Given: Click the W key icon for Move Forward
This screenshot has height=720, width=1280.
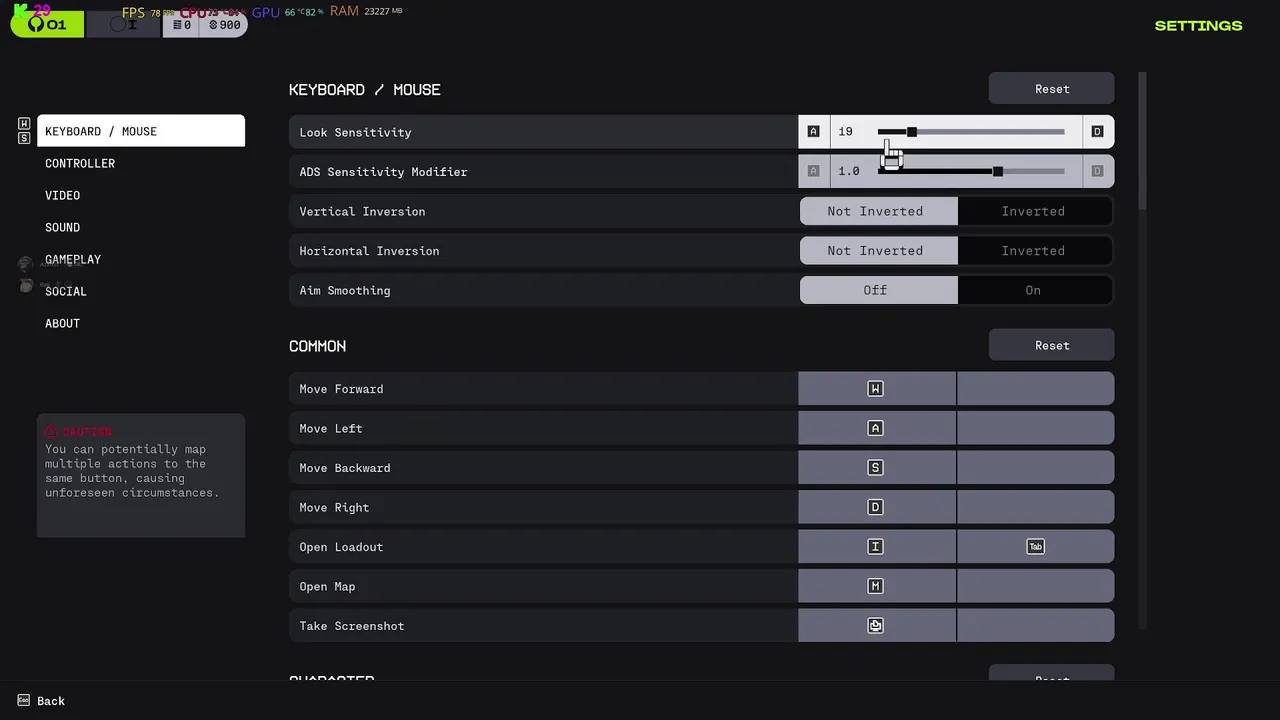Looking at the screenshot, I should pyautogui.click(x=875, y=389).
